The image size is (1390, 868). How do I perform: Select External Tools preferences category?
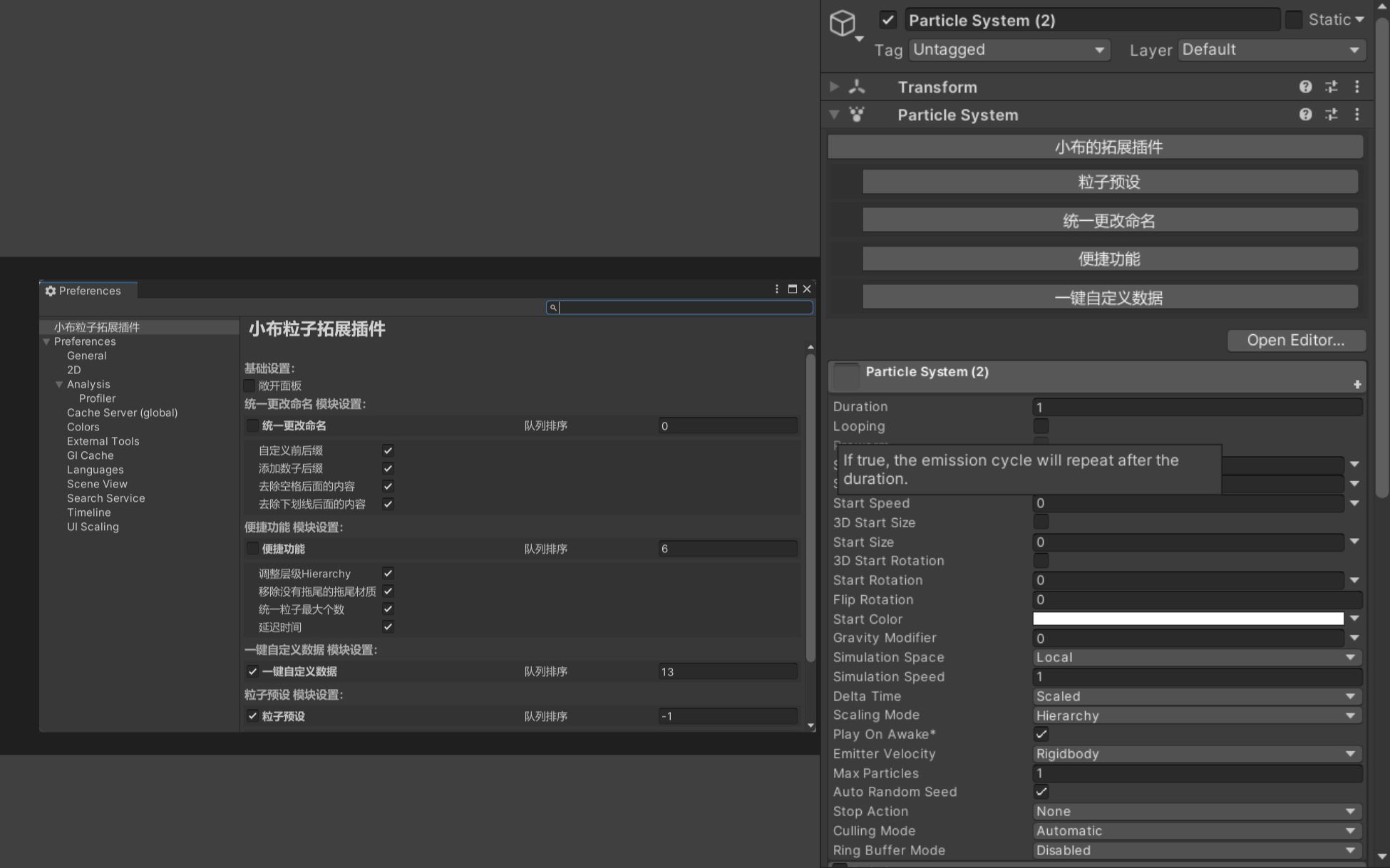click(x=103, y=441)
